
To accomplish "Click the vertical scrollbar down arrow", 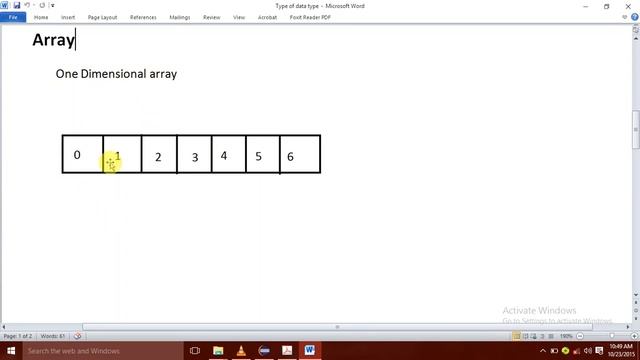I will coord(636,295).
